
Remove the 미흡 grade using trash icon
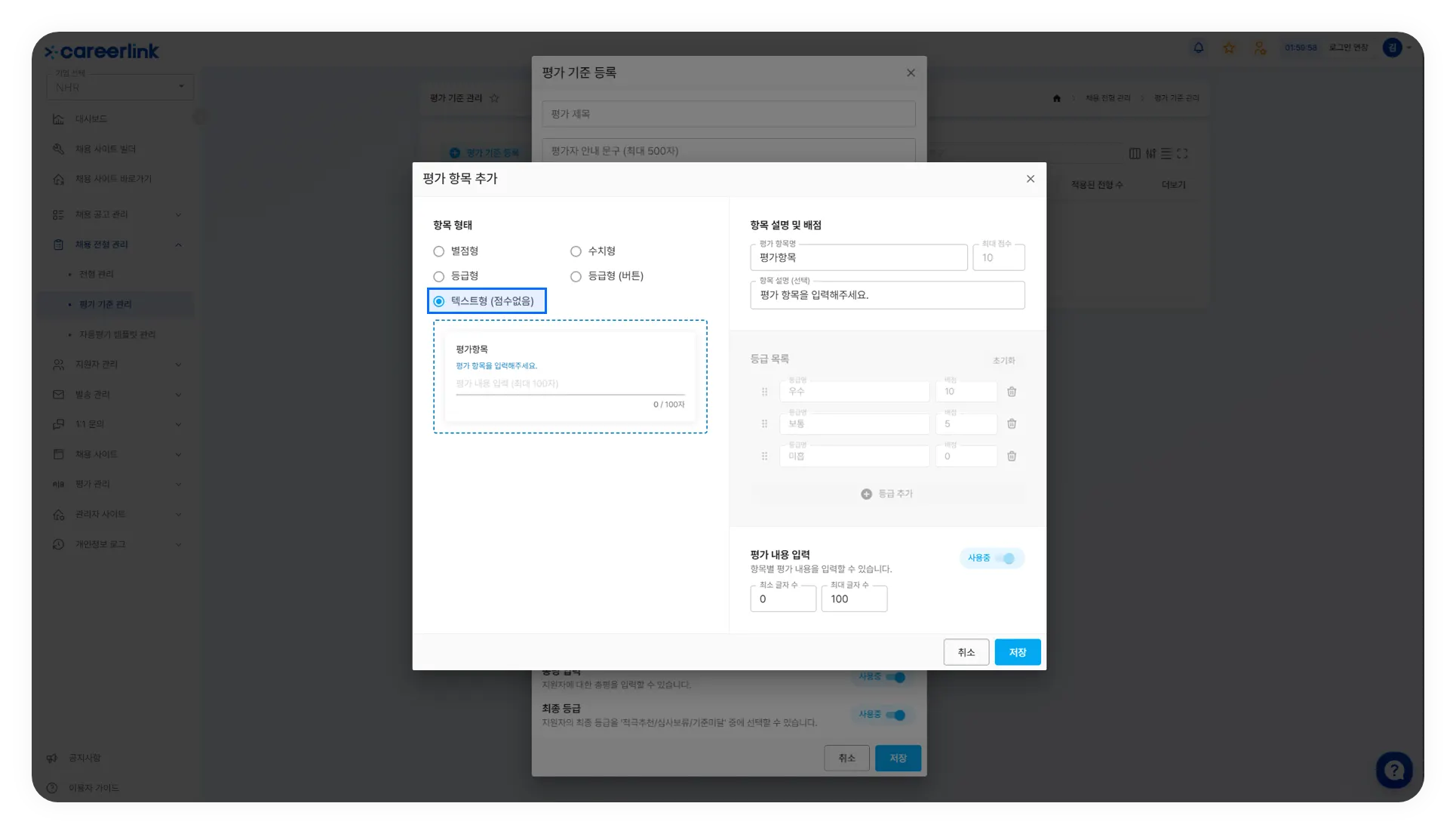[1012, 457]
